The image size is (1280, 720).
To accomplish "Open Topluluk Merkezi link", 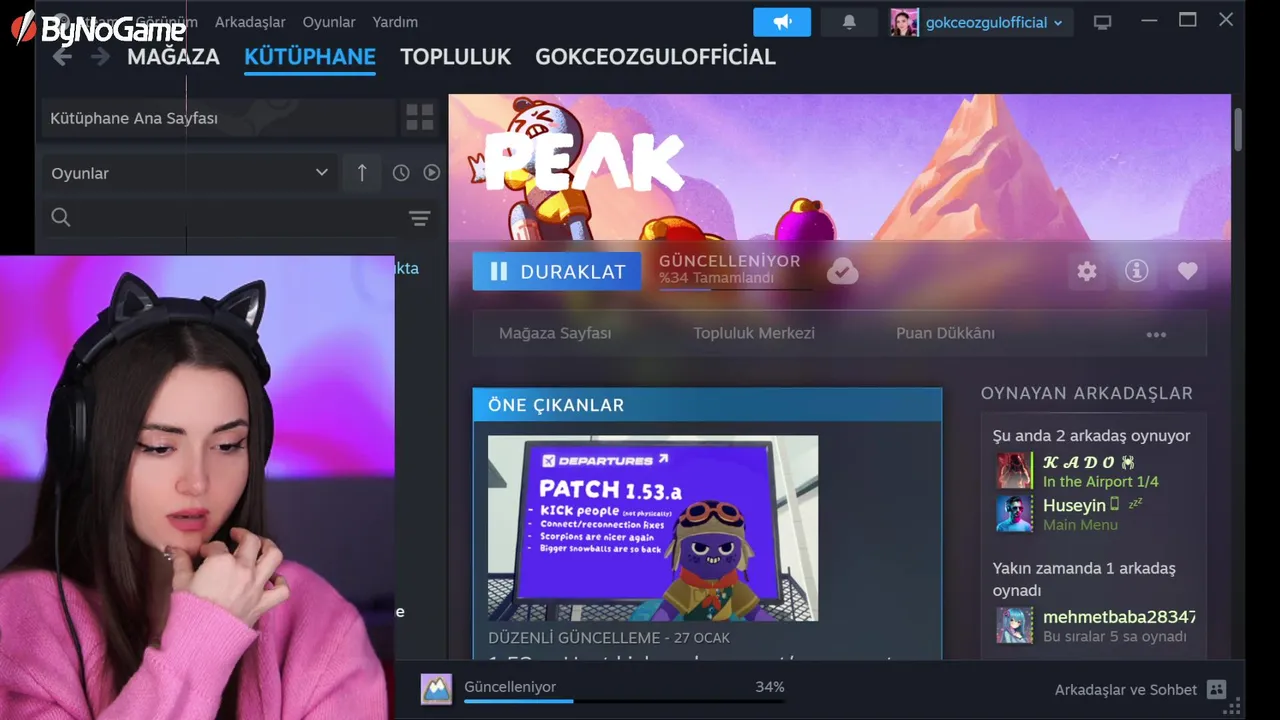I will click(x=754, y=333).
